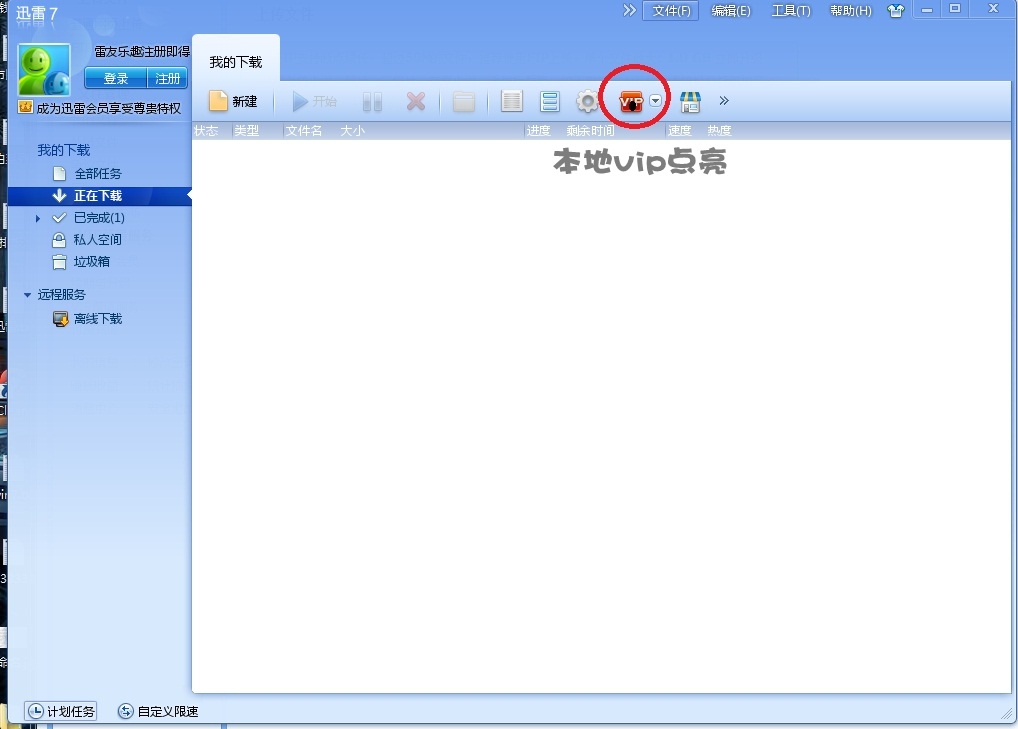Click the red VIP toolbar icon

pos(631,101)
